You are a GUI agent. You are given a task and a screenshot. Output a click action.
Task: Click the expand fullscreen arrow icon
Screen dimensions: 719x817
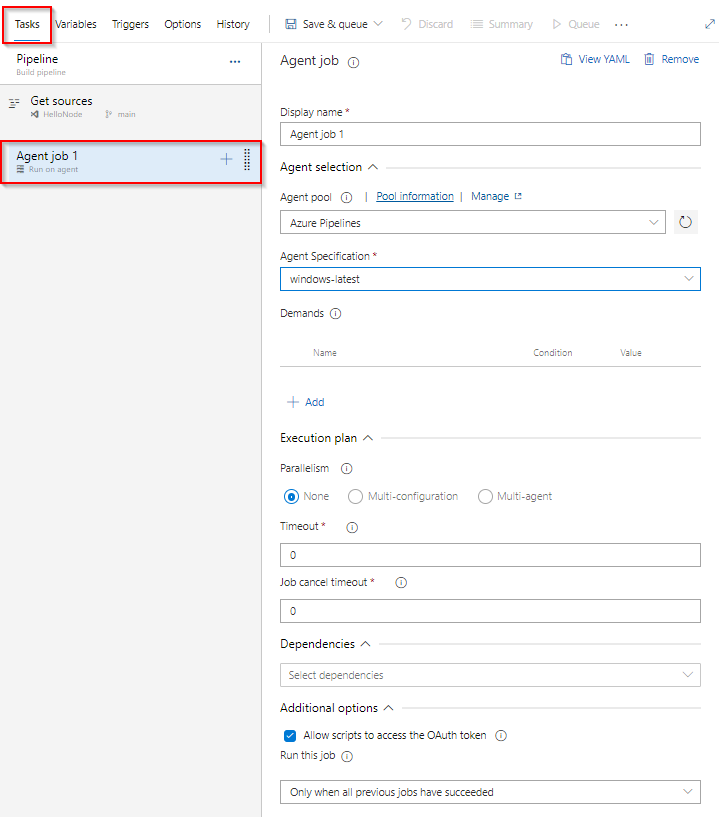coord(709,24)
